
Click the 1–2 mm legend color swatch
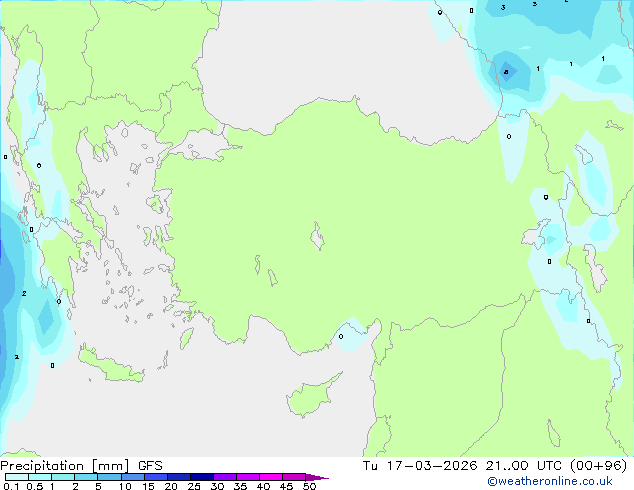click(x=63, y=477)
